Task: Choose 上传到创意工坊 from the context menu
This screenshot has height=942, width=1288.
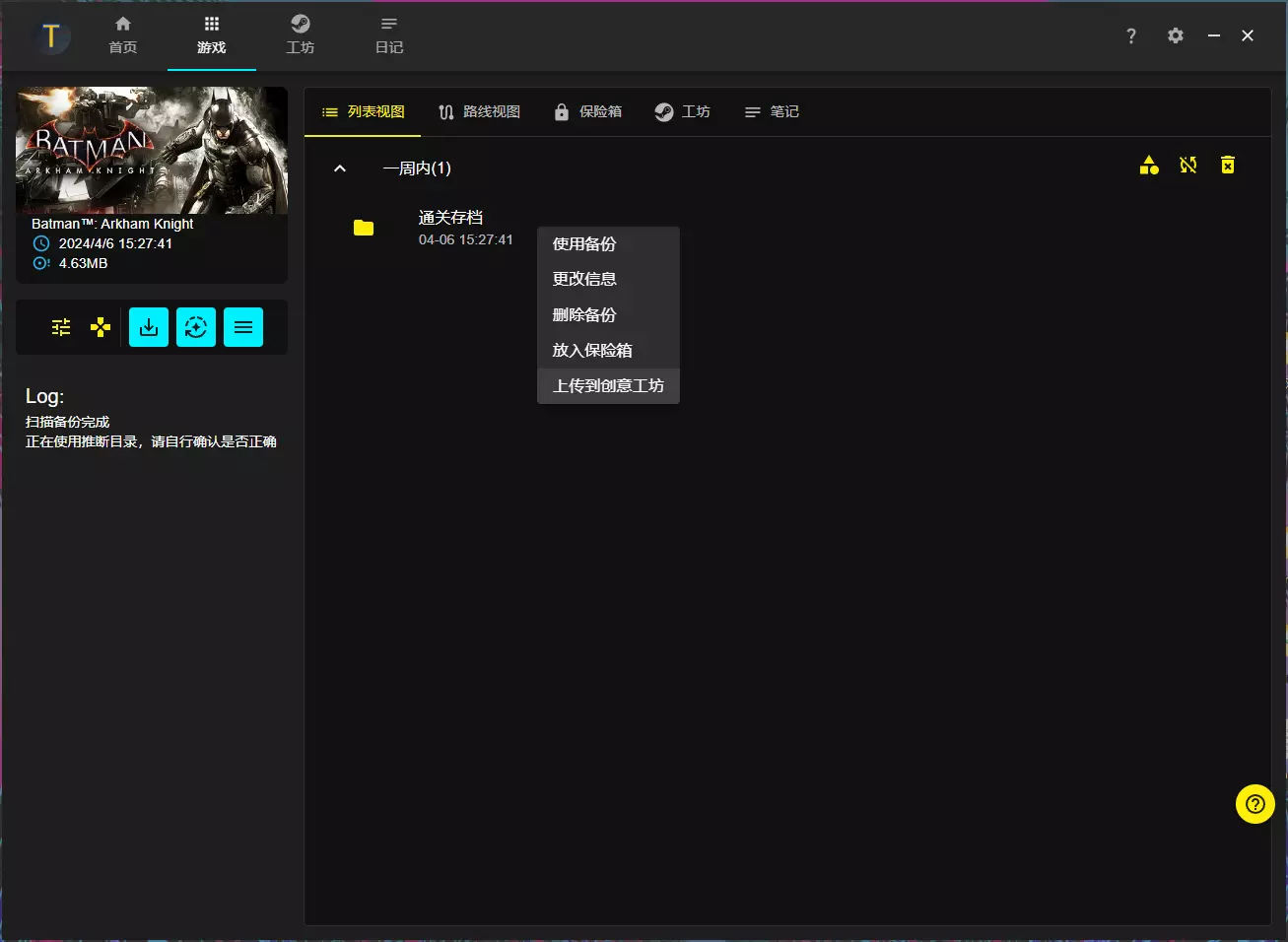Action: 608,386
